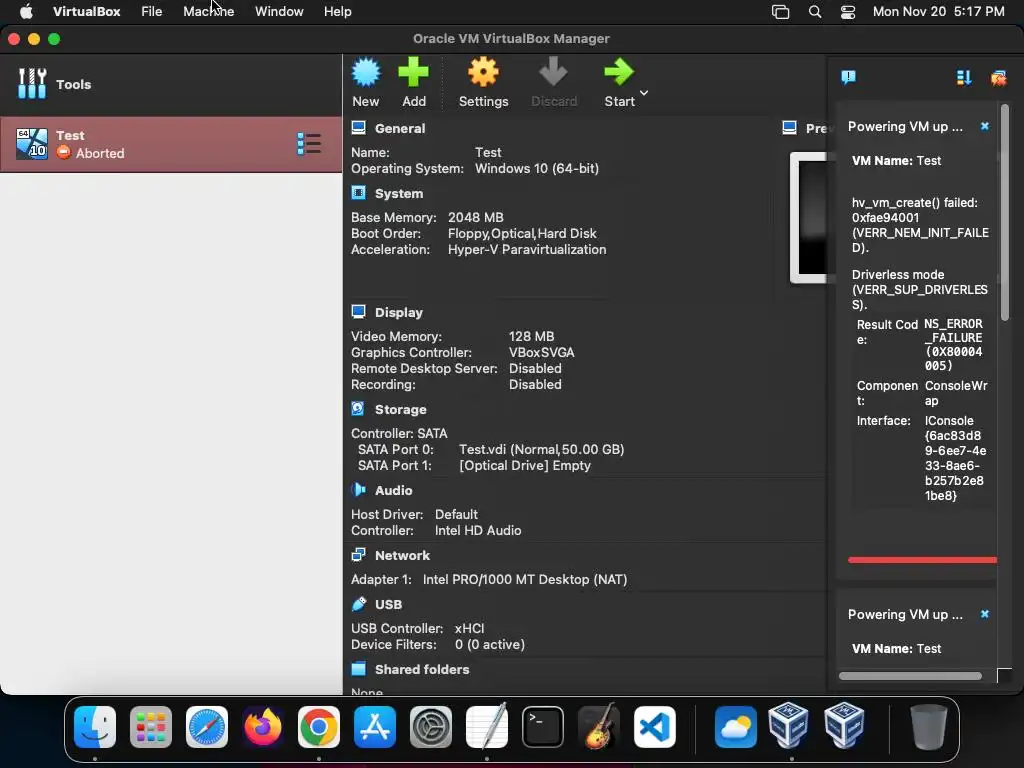Open App Store from the Dock
This screenshot has width=1024, height=768.
375,726
